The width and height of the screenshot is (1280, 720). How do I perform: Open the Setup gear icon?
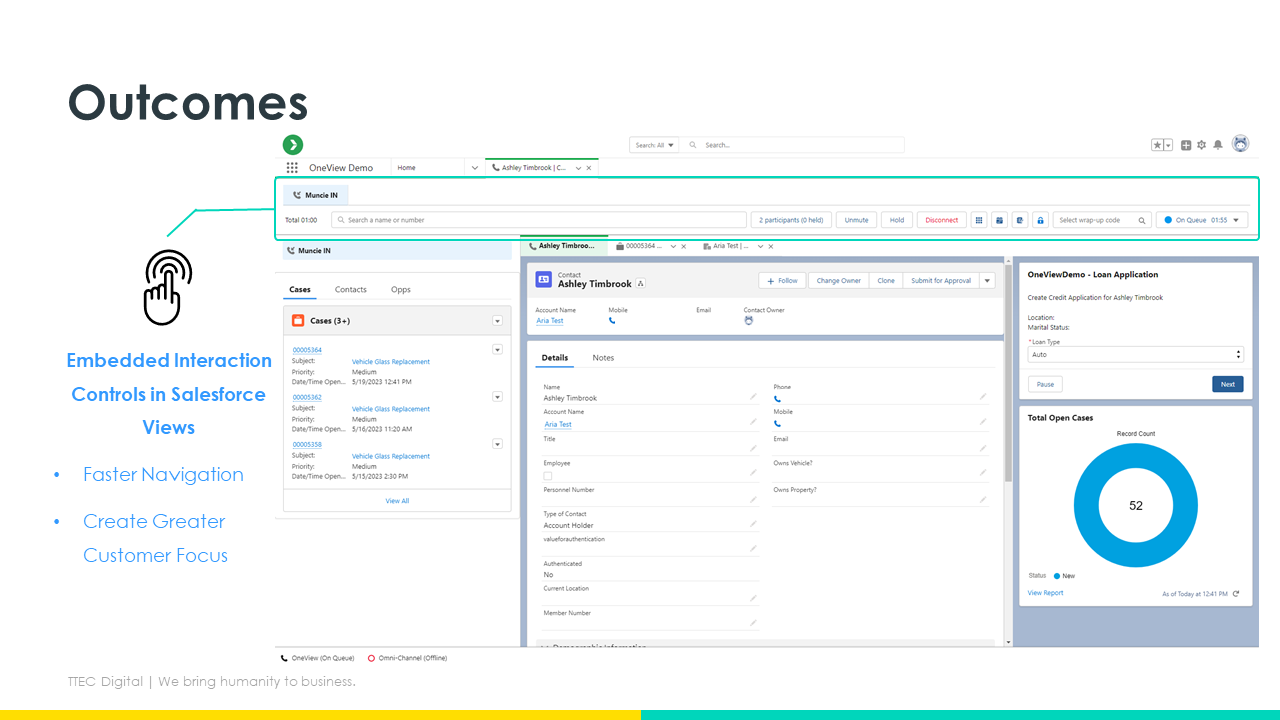pyautogui.click(x=1202, y=145)
